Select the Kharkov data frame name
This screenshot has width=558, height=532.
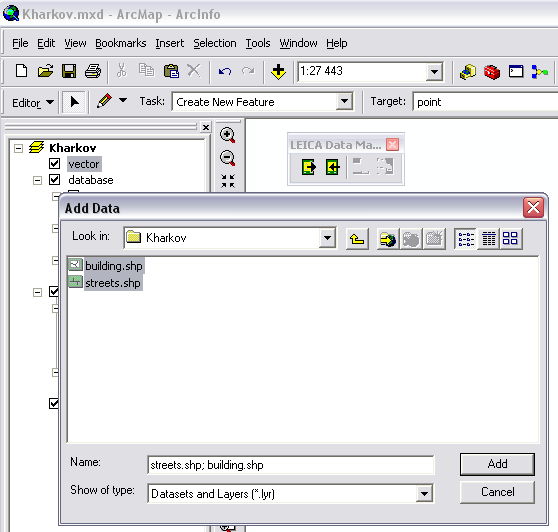(x=73, y=148)
